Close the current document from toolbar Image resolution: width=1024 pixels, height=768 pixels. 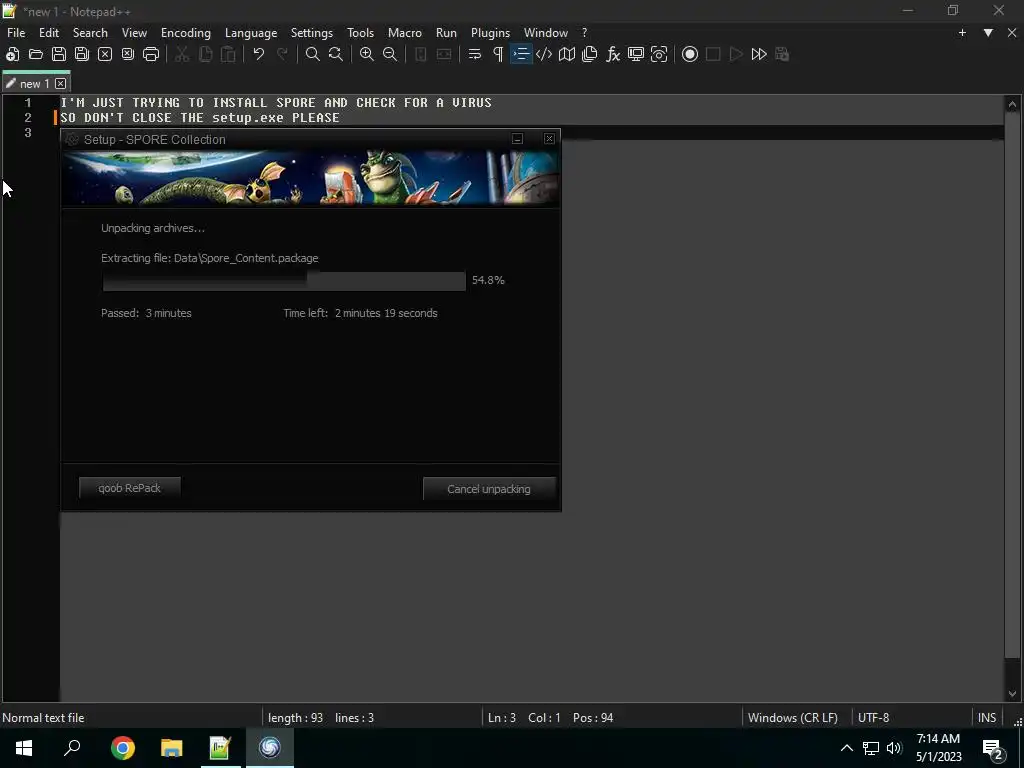[104, 54]
